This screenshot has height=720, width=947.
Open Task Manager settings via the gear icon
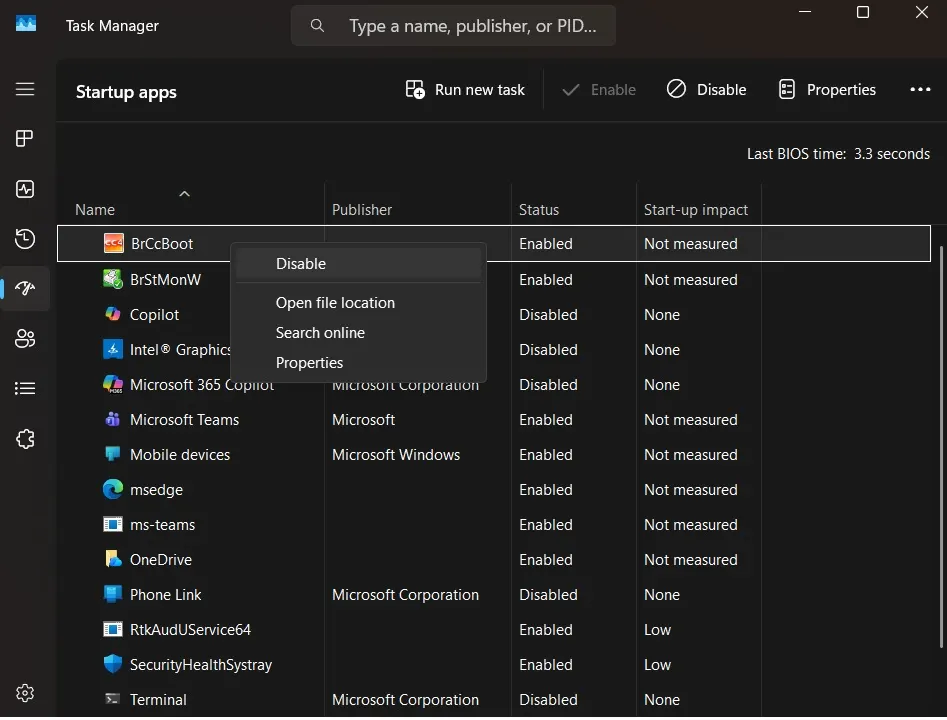point(25,692)
